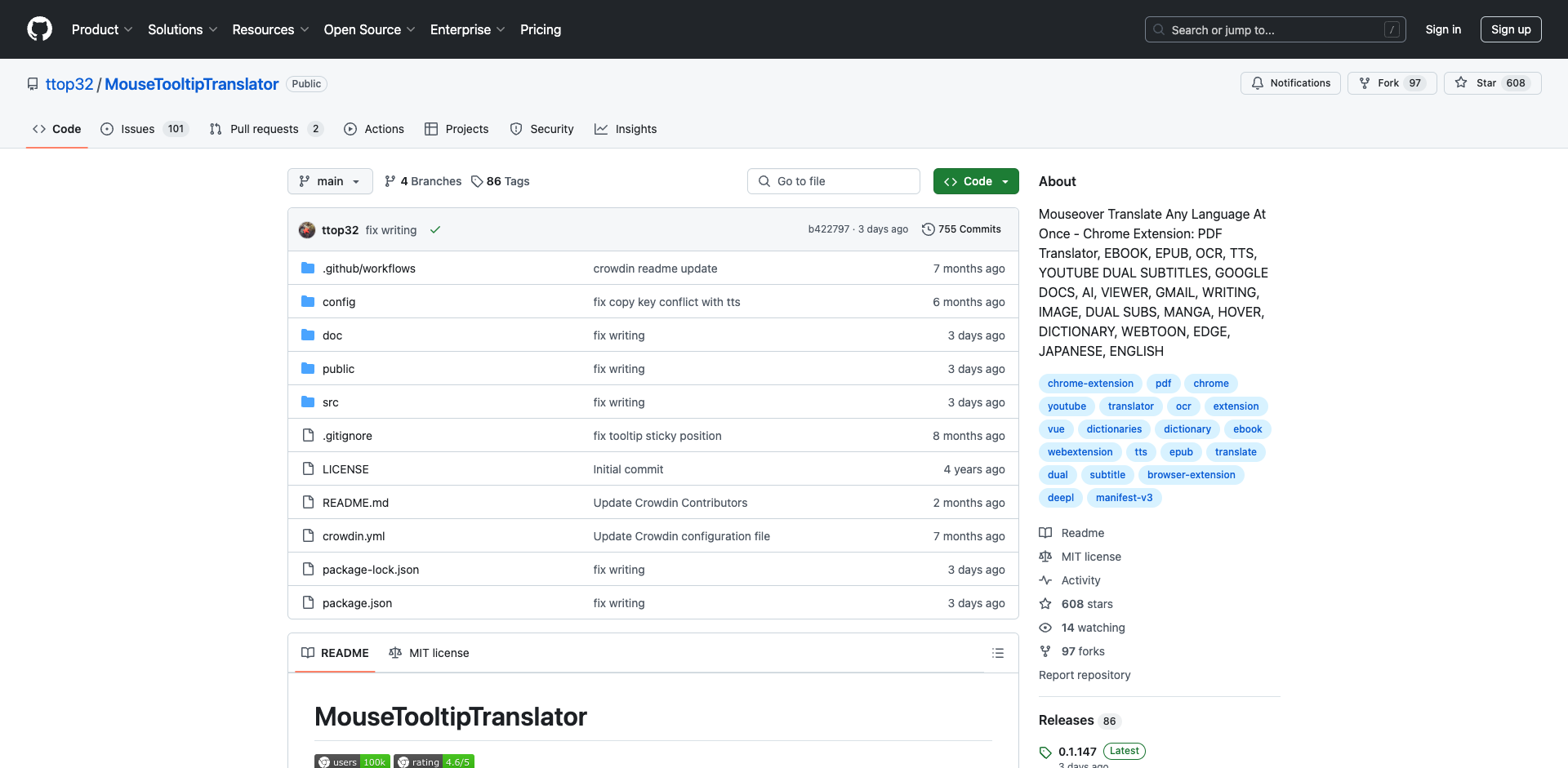Expand the Open Source menu
Image resolution: width=1568 pixels, height=768 pixels.
point(369,29)
